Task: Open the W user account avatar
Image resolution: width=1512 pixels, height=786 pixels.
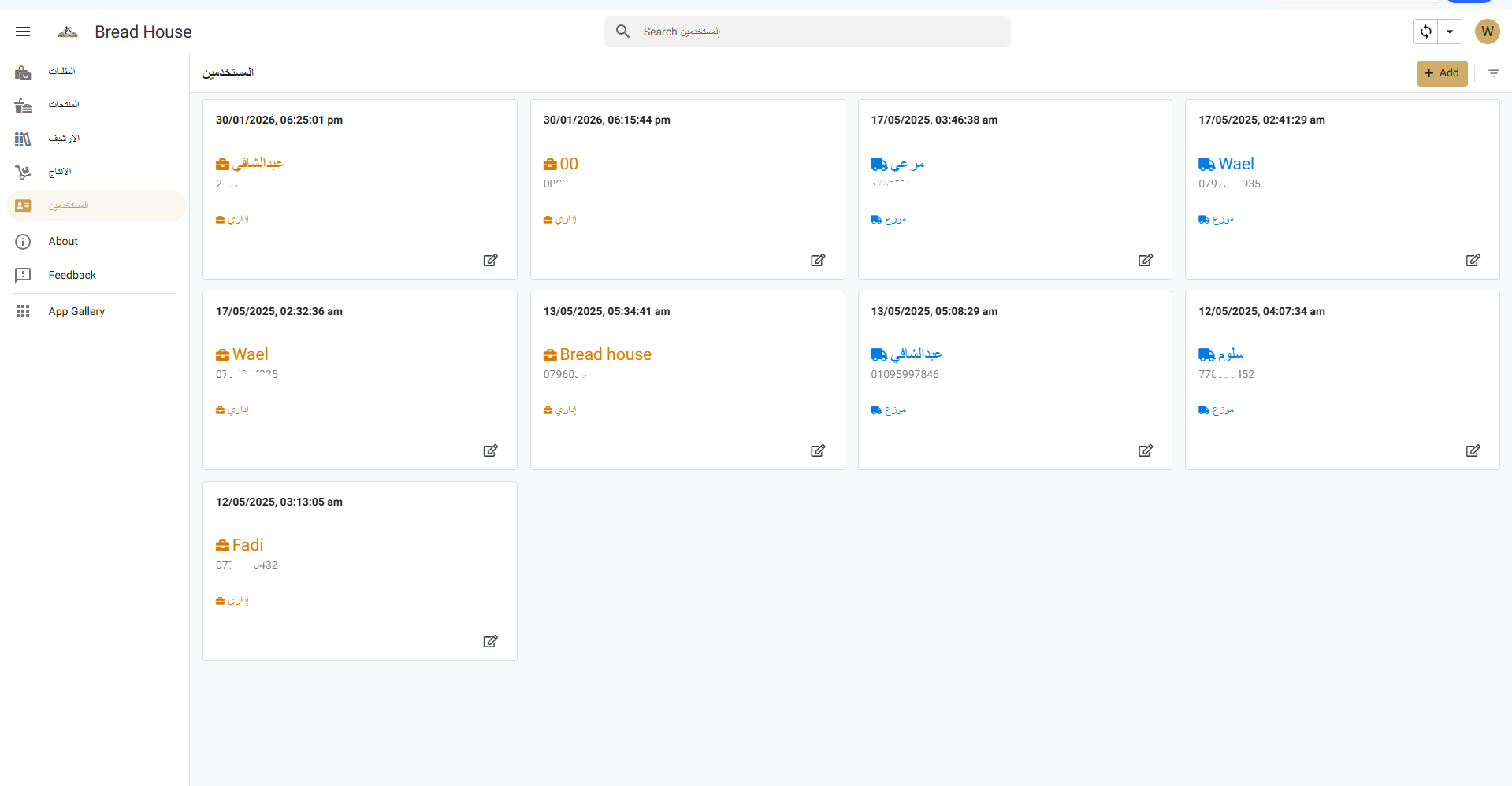Action: 1487,32
